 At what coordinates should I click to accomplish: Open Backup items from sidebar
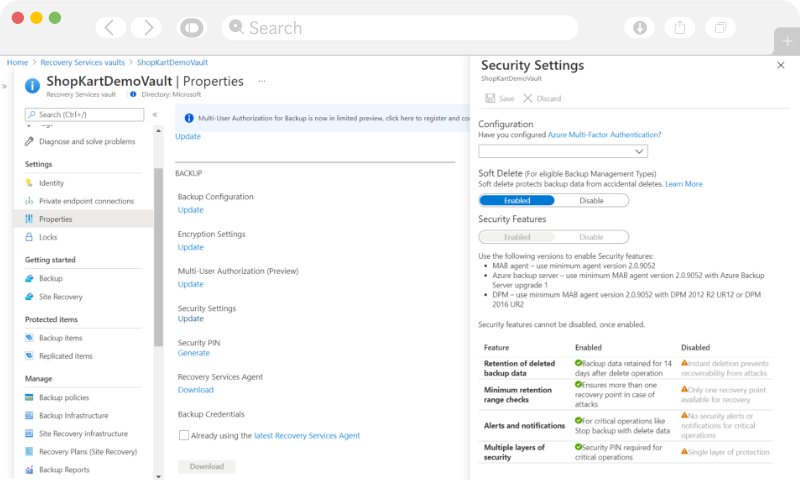tap(59, 338)
